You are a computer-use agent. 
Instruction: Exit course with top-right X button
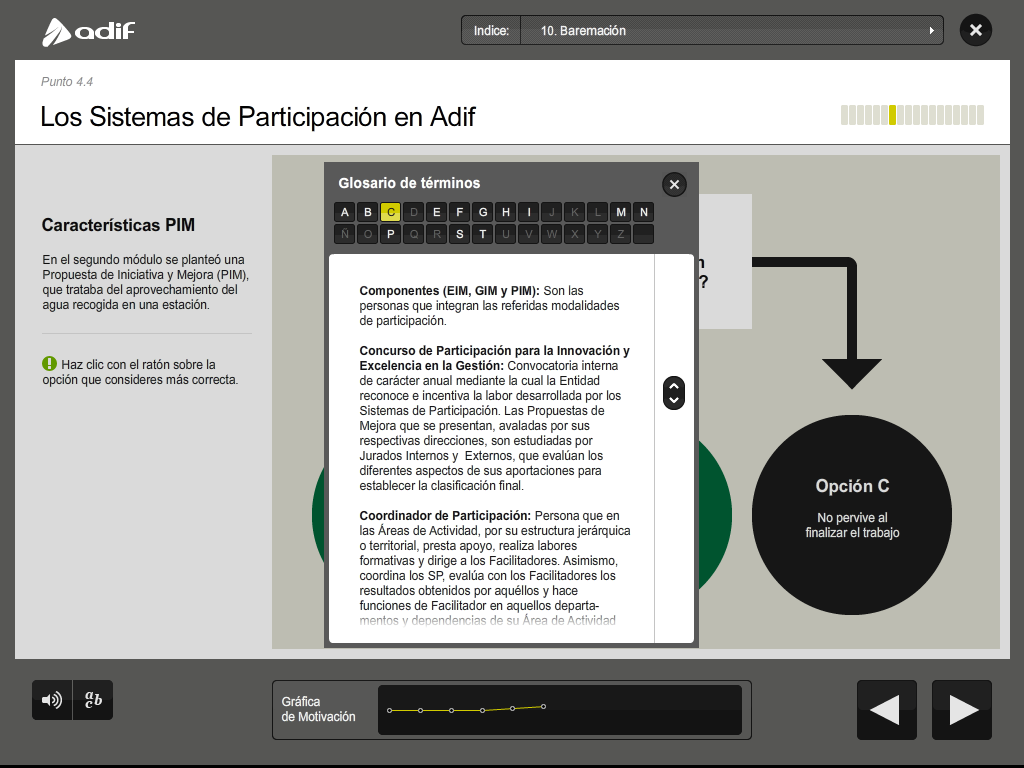(975, 30)
